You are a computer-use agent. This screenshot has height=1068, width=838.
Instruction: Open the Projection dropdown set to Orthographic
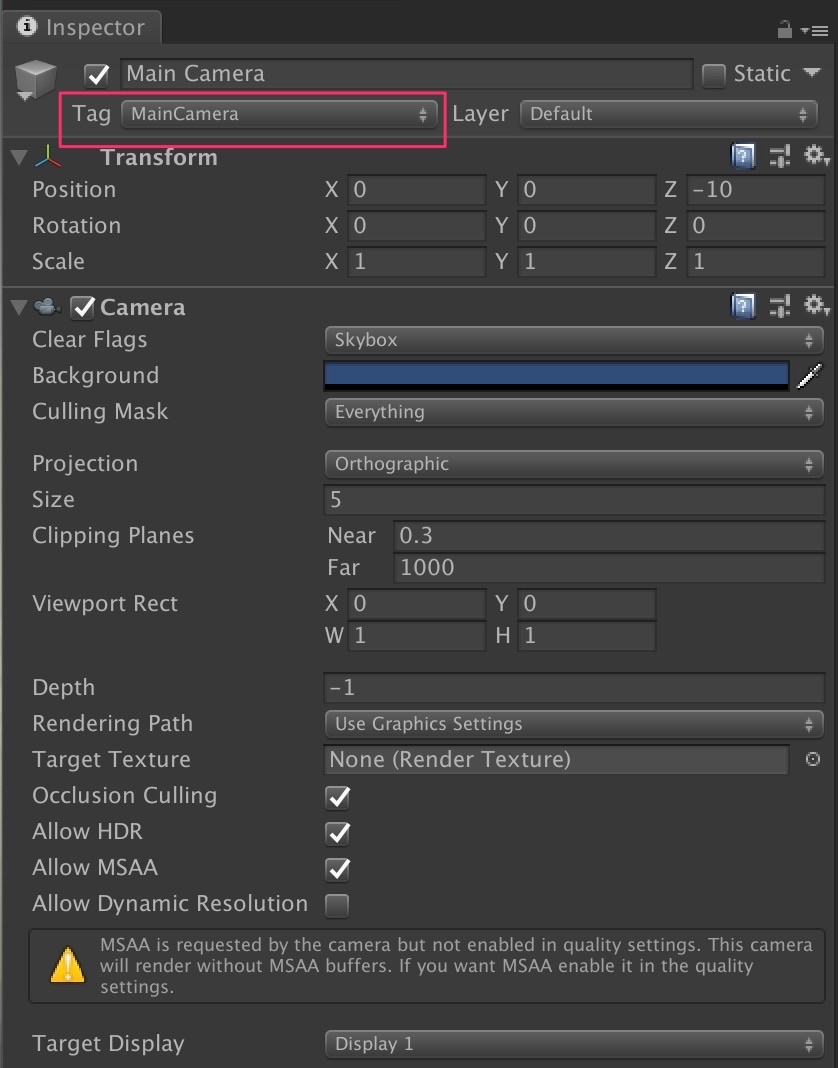(x=573, y=464)
